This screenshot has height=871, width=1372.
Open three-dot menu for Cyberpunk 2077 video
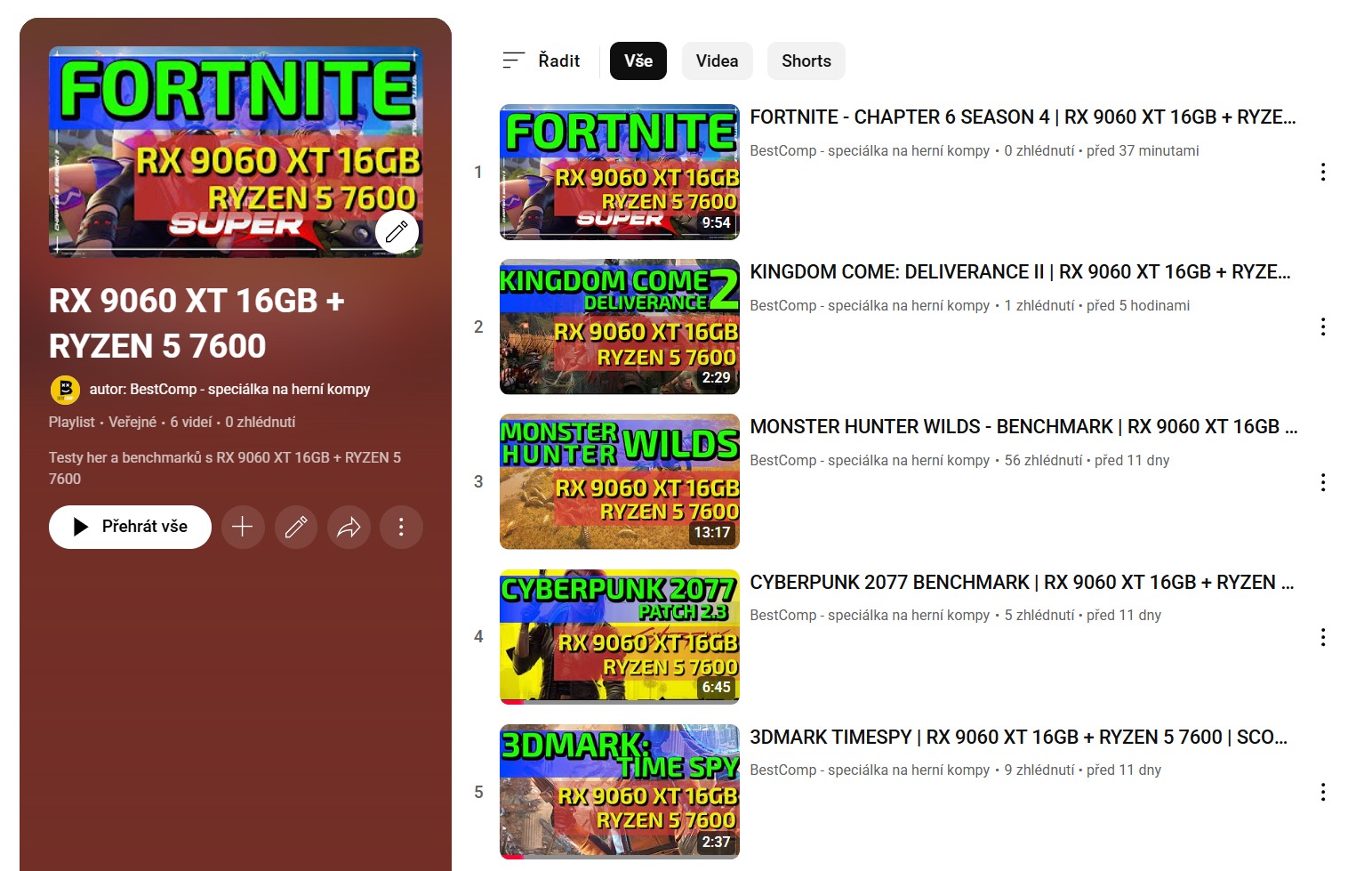pos(1323,637)
